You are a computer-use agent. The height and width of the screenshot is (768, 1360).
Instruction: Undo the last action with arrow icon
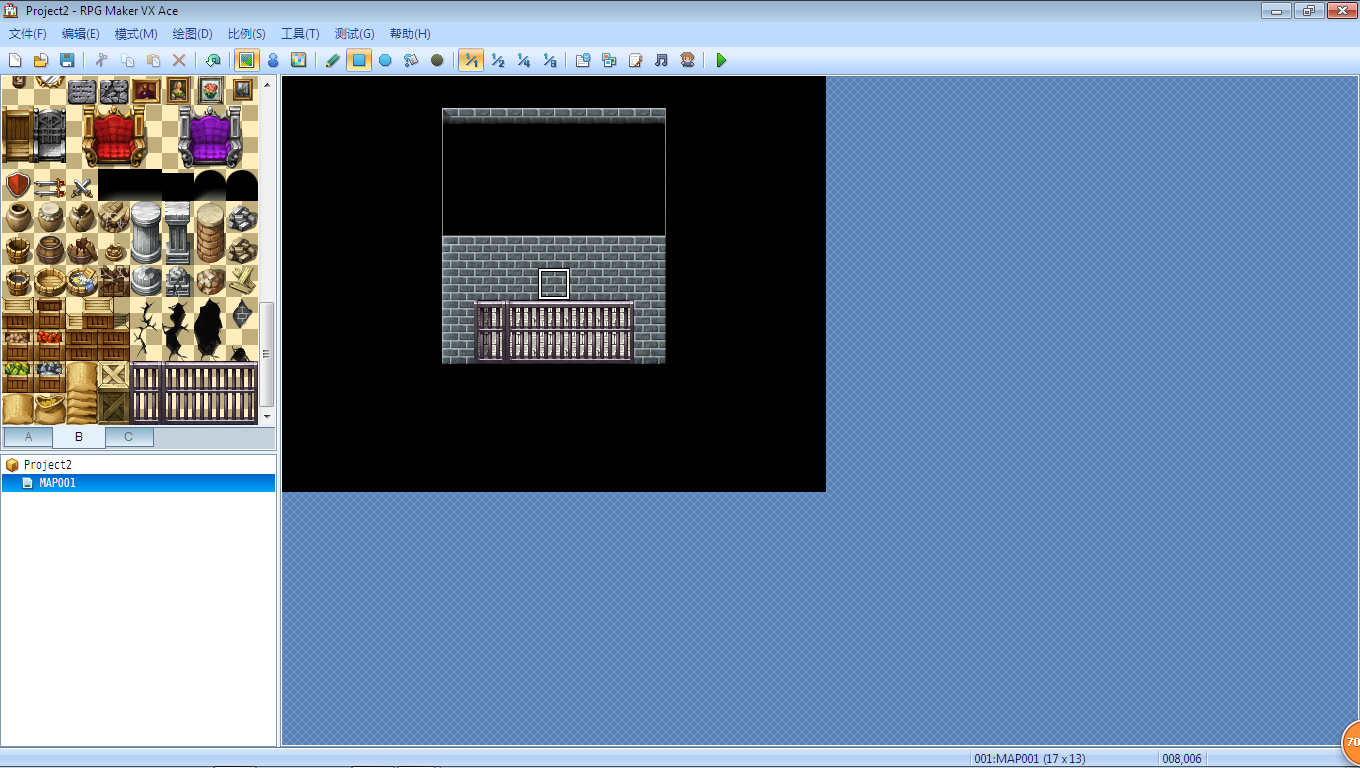pyautogui.click(x=213, y=60)
